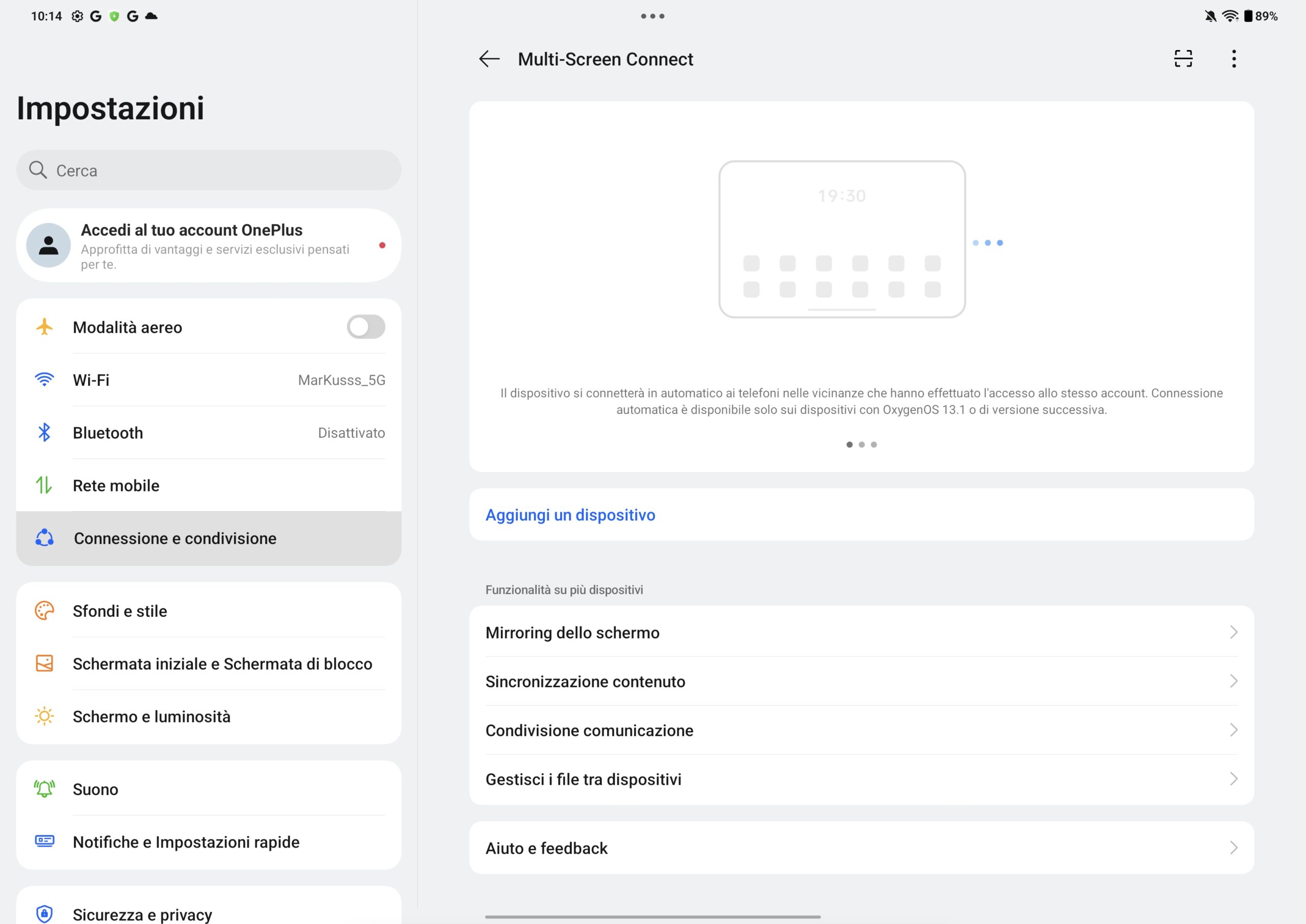Open Schermata iniziale e Schermata di blocco
The image size is (1306, 924).
click(209, 663)
